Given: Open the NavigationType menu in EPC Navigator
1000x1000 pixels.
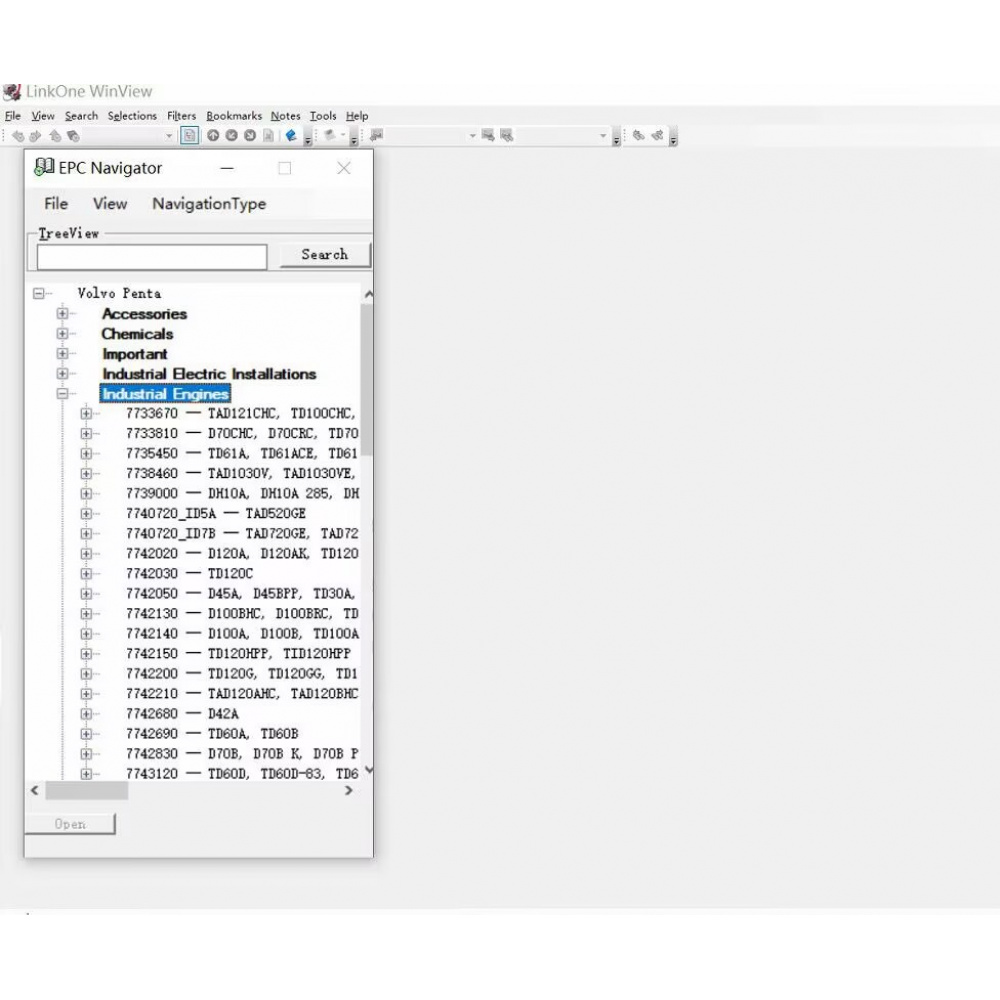Looking at the screenshot, I should (x=209, y=204).
